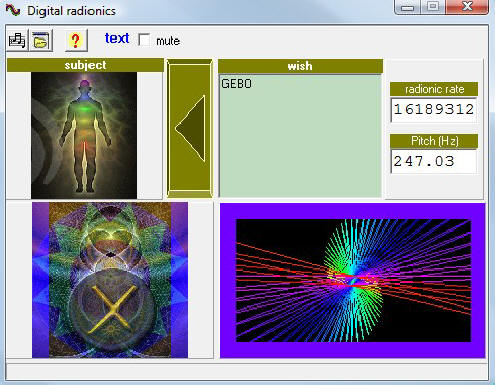
Task: Select the aura human body subject image
Action: pos(84,135)
